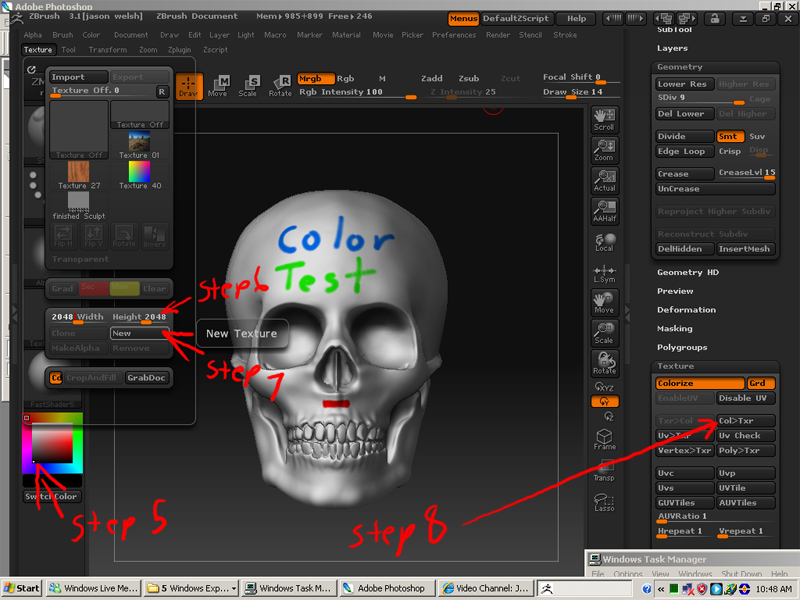Click the texture Invers icon
This screenshot has height=600, width=800.
click(x=154, y=236)
